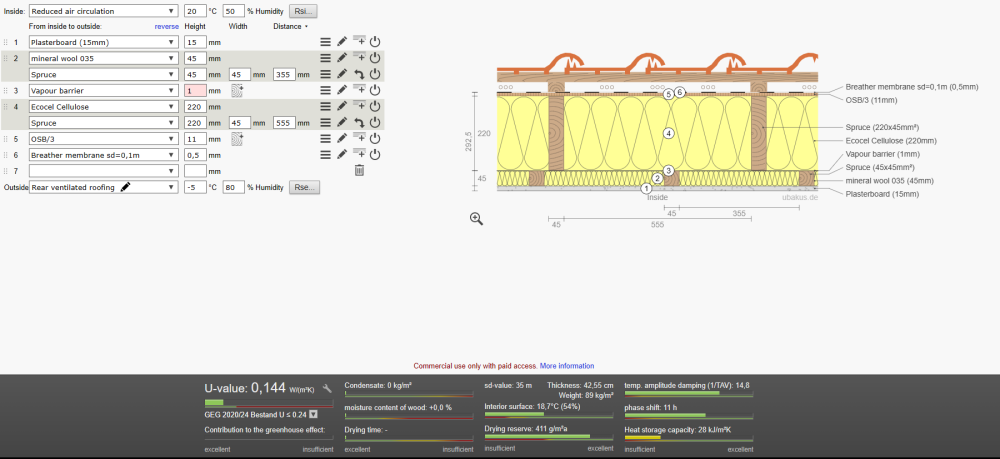Add a layer after Vapour barrier
The height and width of the screenshot is (459, 1000).
(x=359, y=90)
